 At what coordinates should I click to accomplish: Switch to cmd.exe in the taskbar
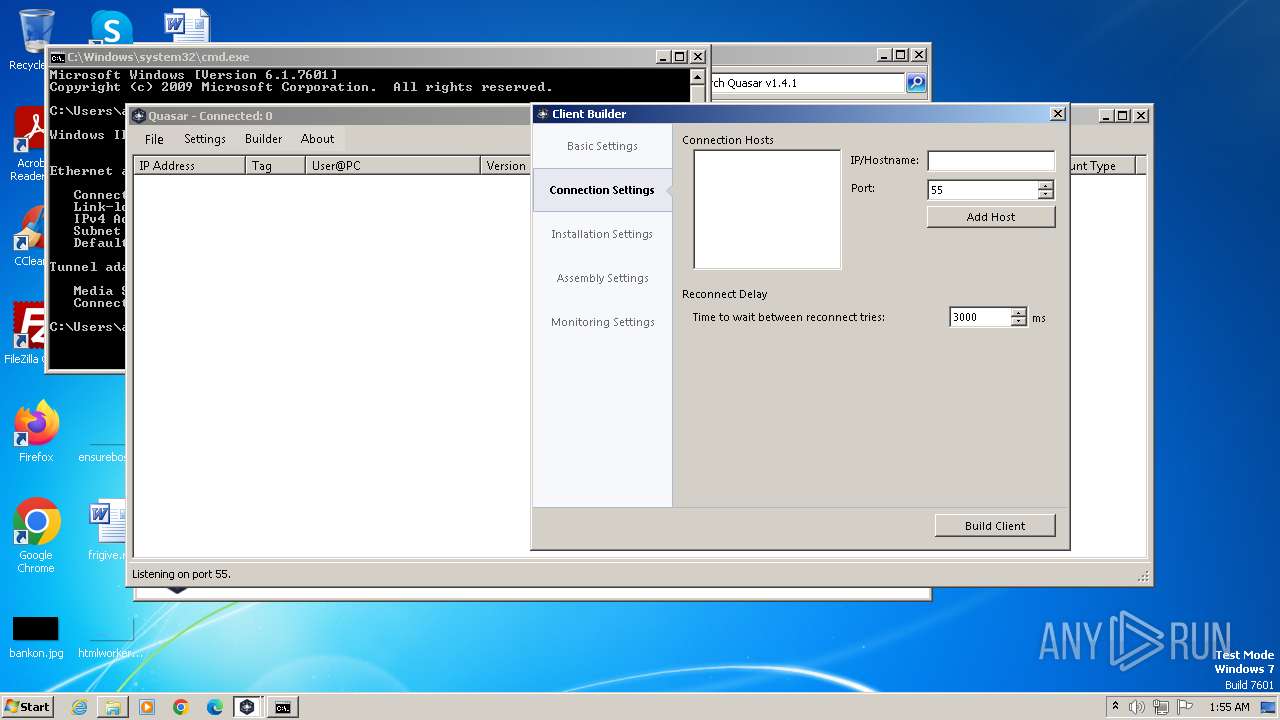283,707
